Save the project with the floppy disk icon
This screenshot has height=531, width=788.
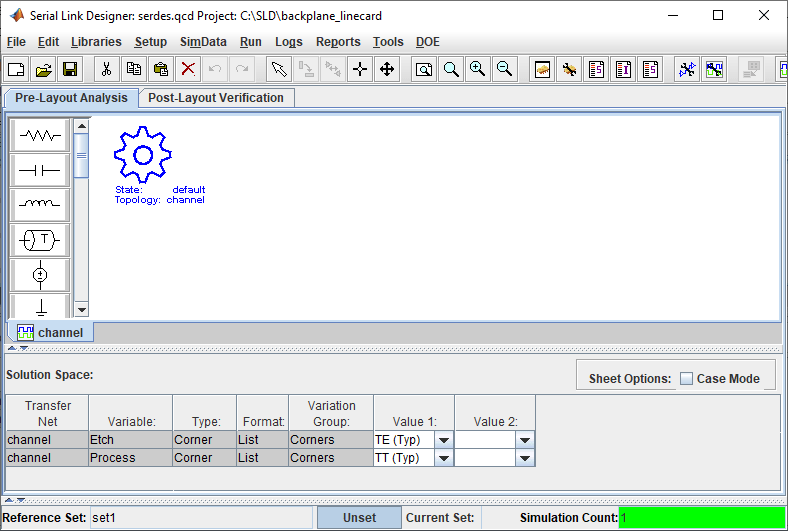point(70,69)
